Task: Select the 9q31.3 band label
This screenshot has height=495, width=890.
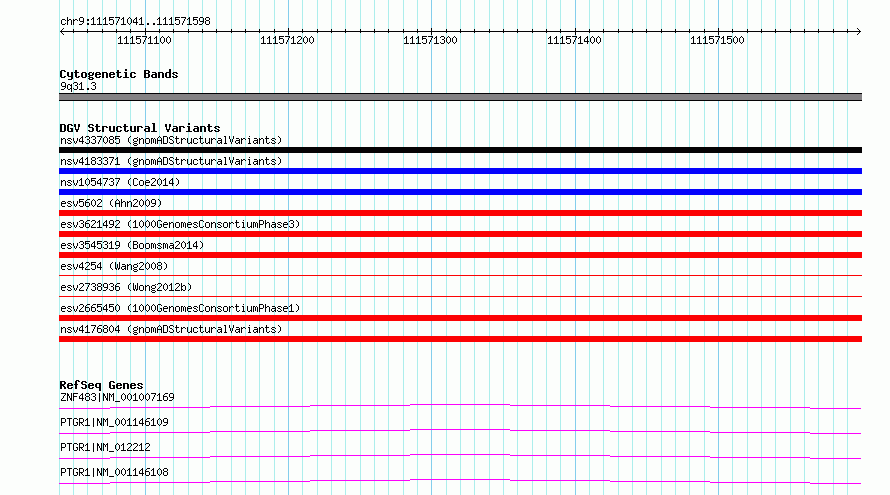Action: [x=78, y=86]
